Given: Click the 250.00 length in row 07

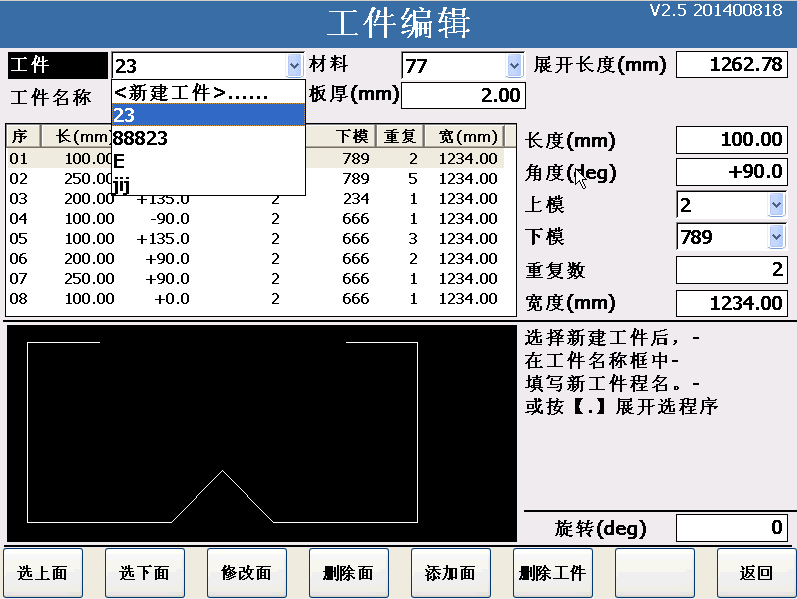Looking at the screenshot, I should click(89, 278).
